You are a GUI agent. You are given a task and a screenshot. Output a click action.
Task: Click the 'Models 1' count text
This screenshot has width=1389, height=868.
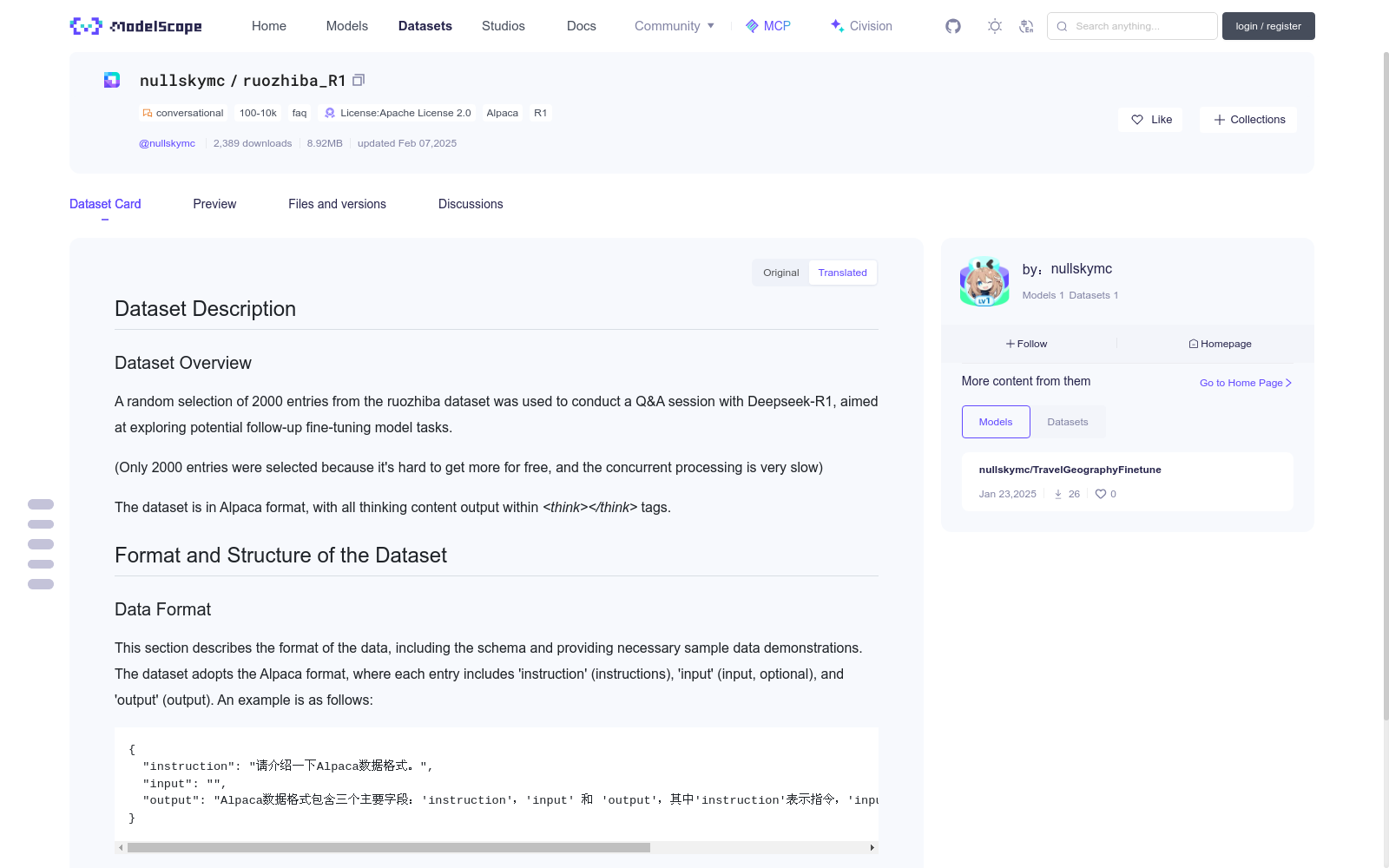click(x=1043, y=295)
